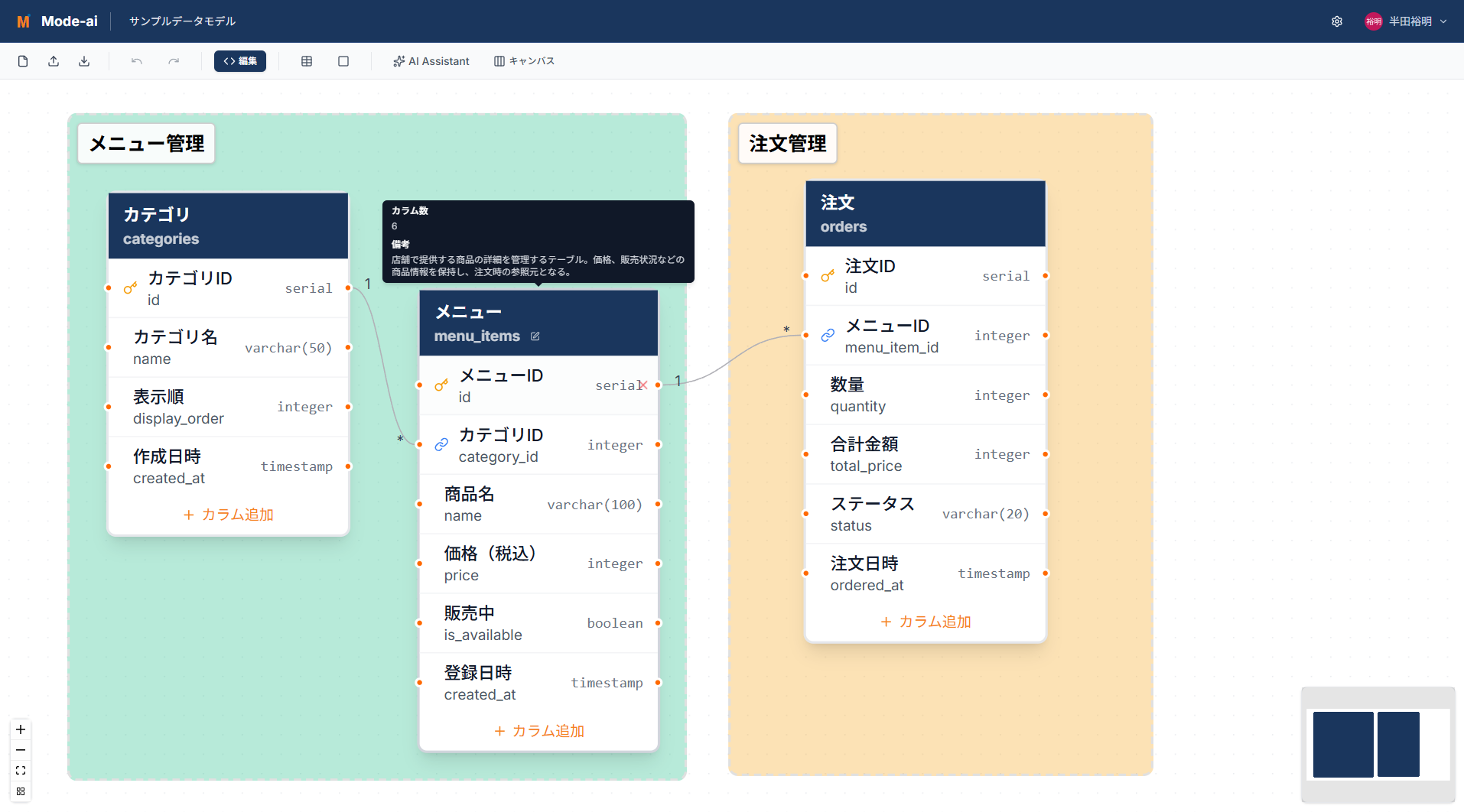1464x812 pixels.
Task: Click カラム追加 in the categories table
Action: [x=229, y=515]
